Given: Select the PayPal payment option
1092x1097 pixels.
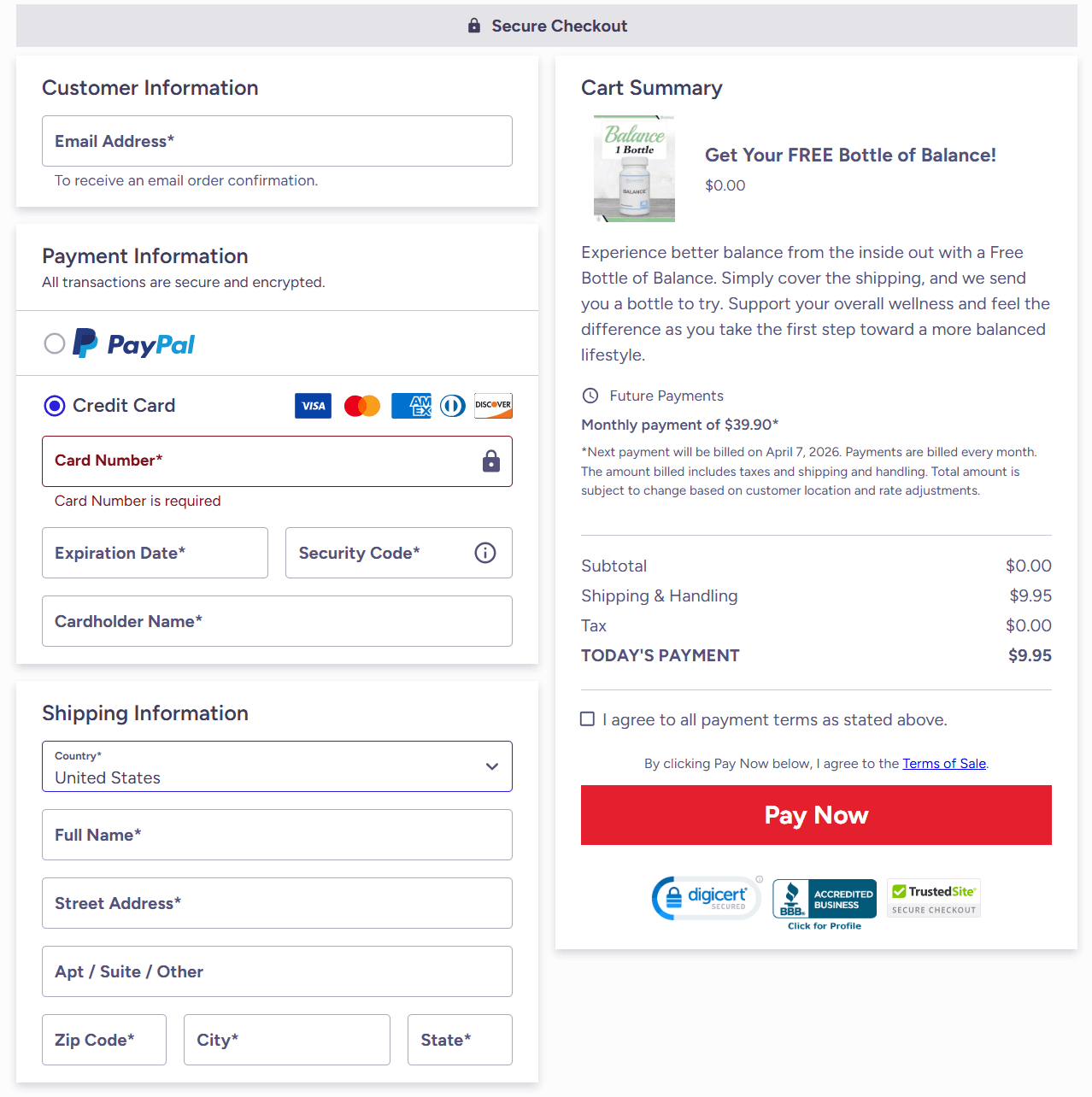Looking at the screenshot, I should 54,343.
